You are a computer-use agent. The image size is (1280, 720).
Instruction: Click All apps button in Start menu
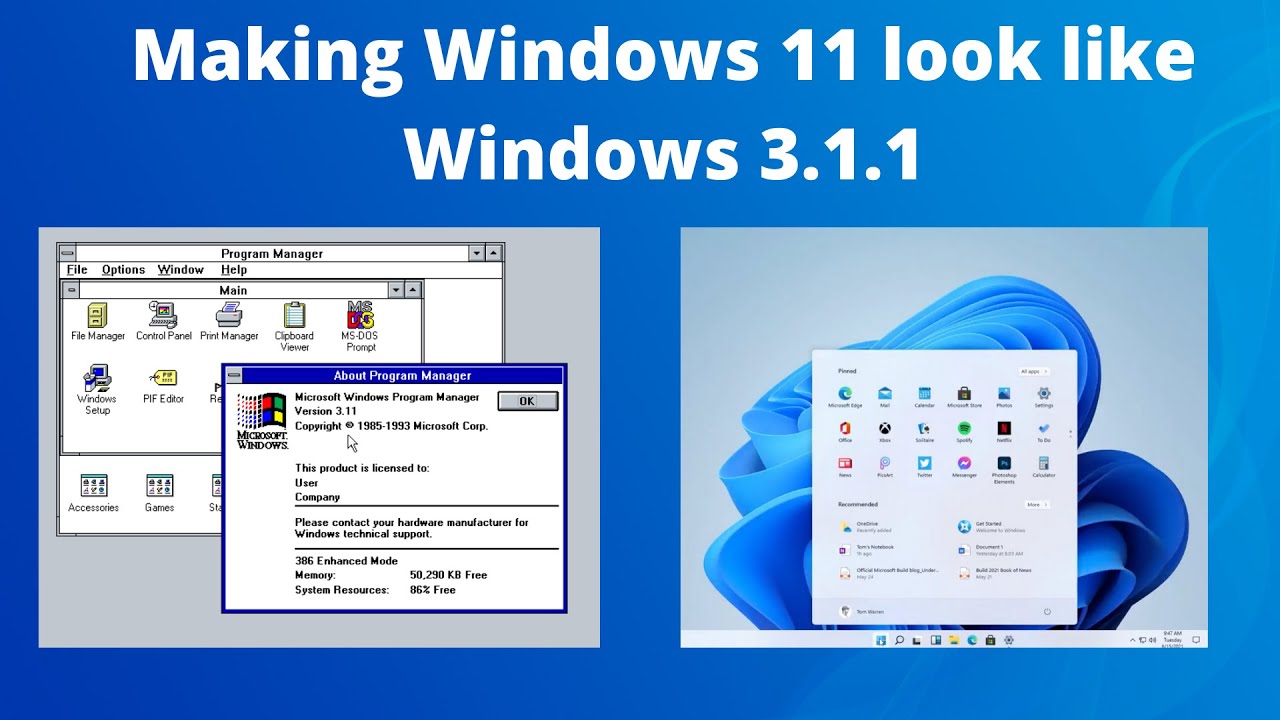click(x=1033, y=371)
